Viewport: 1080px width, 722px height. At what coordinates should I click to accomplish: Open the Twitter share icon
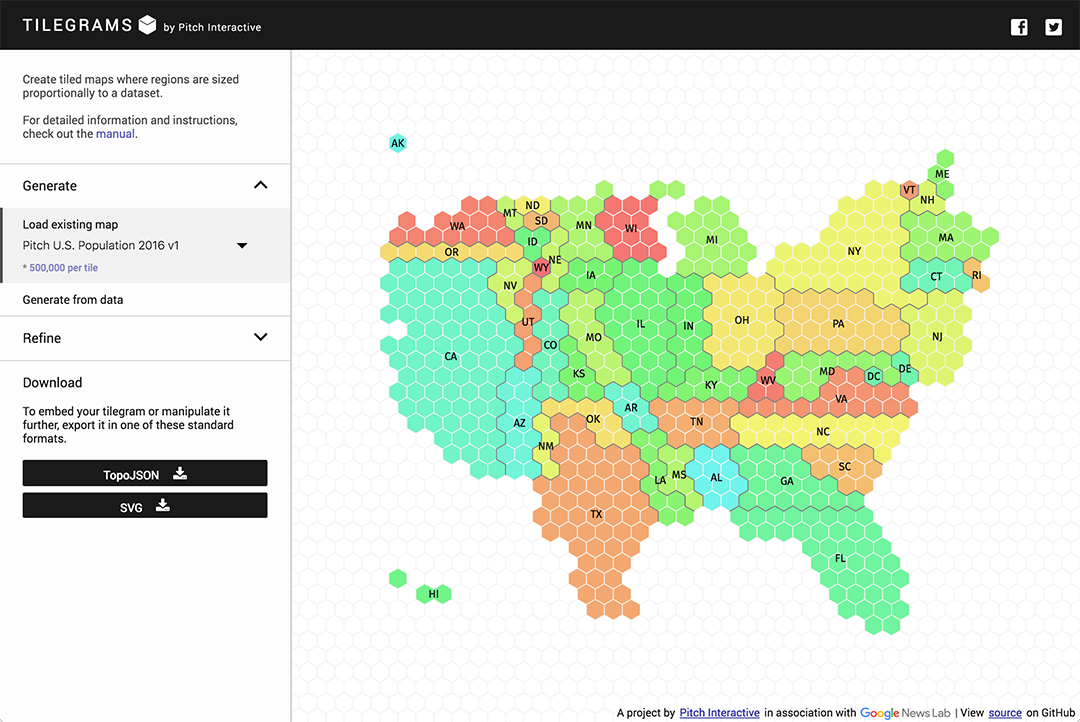point(1053,27)
